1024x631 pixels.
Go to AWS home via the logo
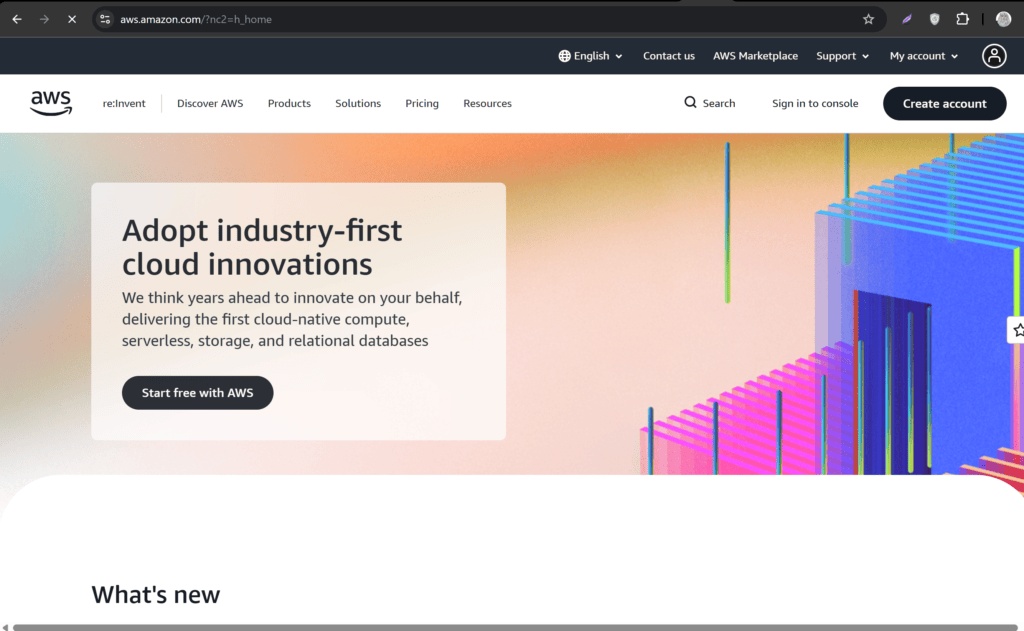(51, 103)
